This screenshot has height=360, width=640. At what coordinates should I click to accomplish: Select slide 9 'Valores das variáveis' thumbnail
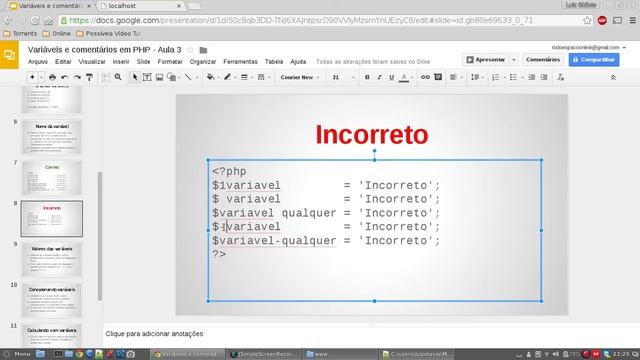click(x=52, y=259)
